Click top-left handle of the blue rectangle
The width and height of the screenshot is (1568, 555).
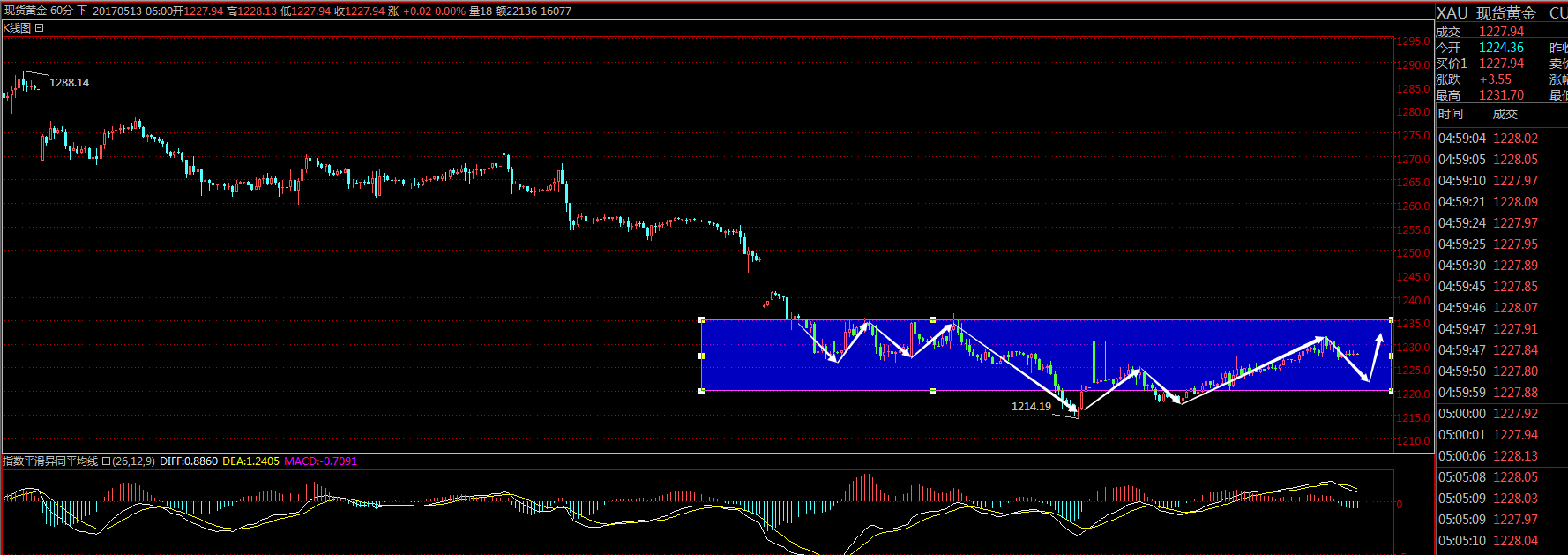(702, 320)
